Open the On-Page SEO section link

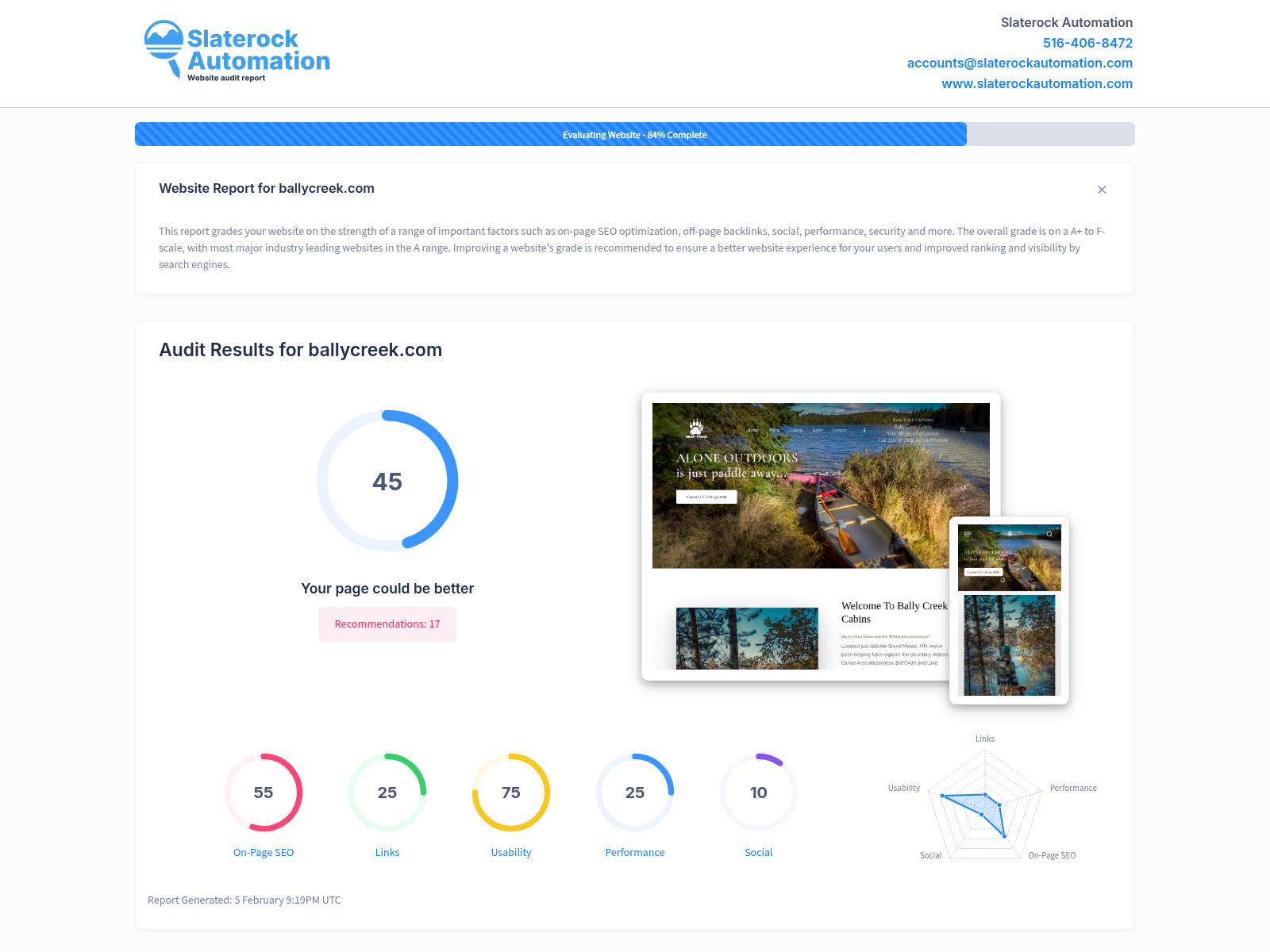[264, 852]
